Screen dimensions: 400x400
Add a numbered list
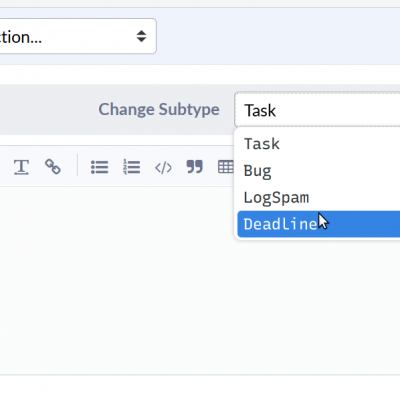tap(131, 167)
